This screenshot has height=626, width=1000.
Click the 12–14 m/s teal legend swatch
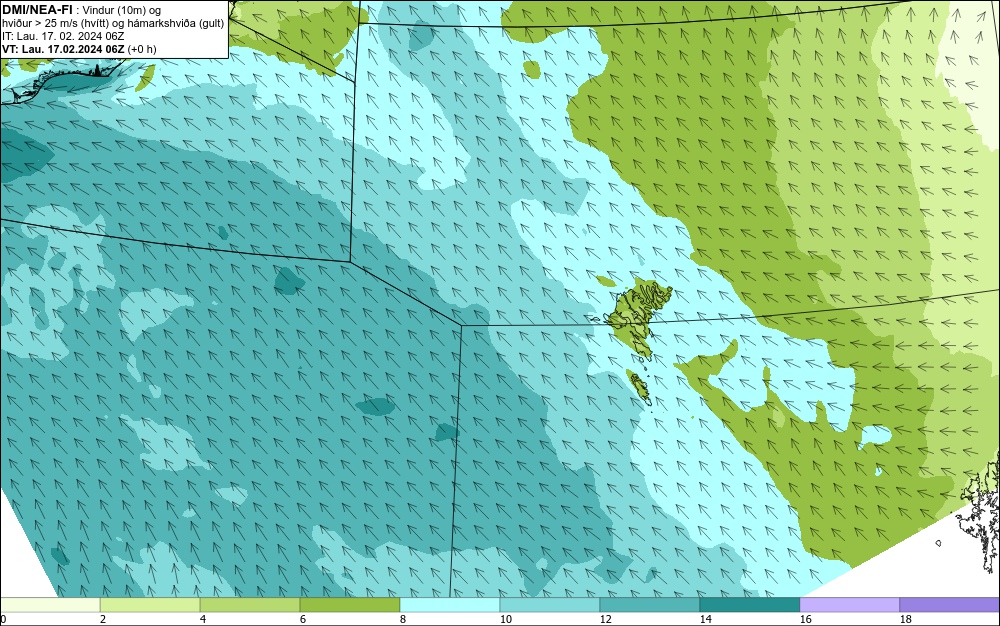[x=650, y=605]
